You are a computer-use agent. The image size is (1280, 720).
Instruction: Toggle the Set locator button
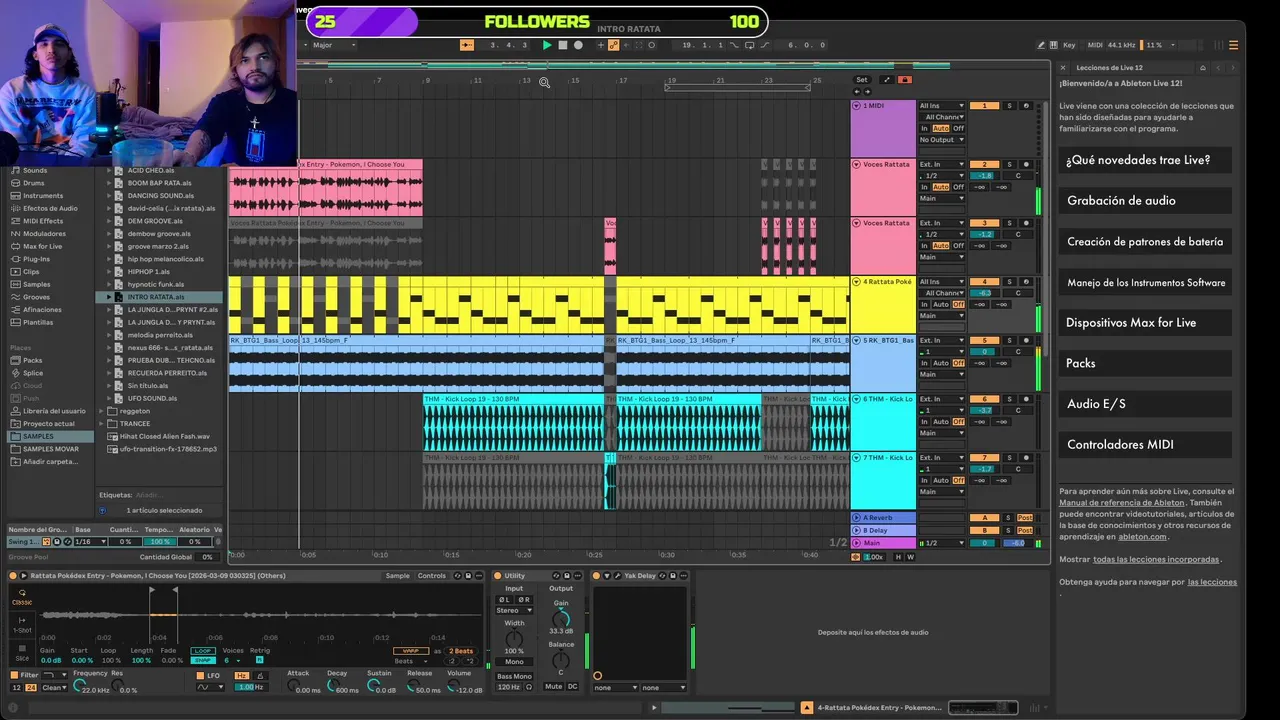pyautogui.click(x=861, y=79)
